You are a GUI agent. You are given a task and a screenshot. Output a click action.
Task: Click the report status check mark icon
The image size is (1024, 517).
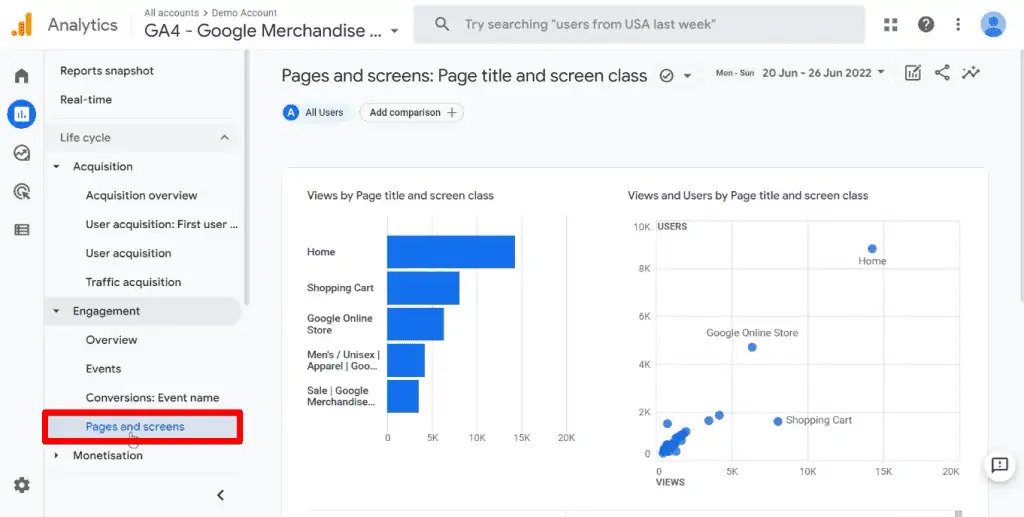tap(666, 76)
